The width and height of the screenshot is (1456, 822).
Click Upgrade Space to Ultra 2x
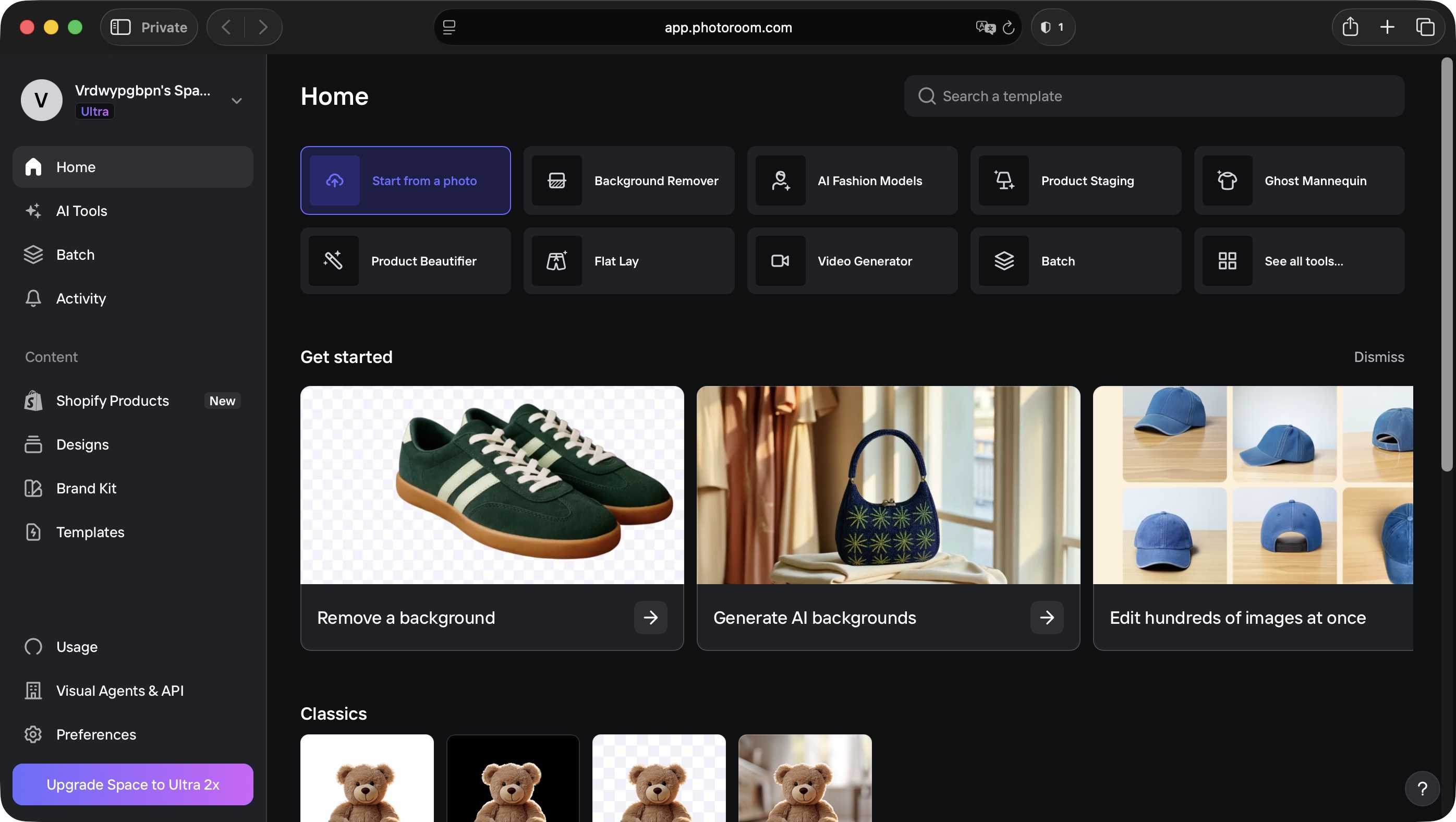[x=133, y=784]
